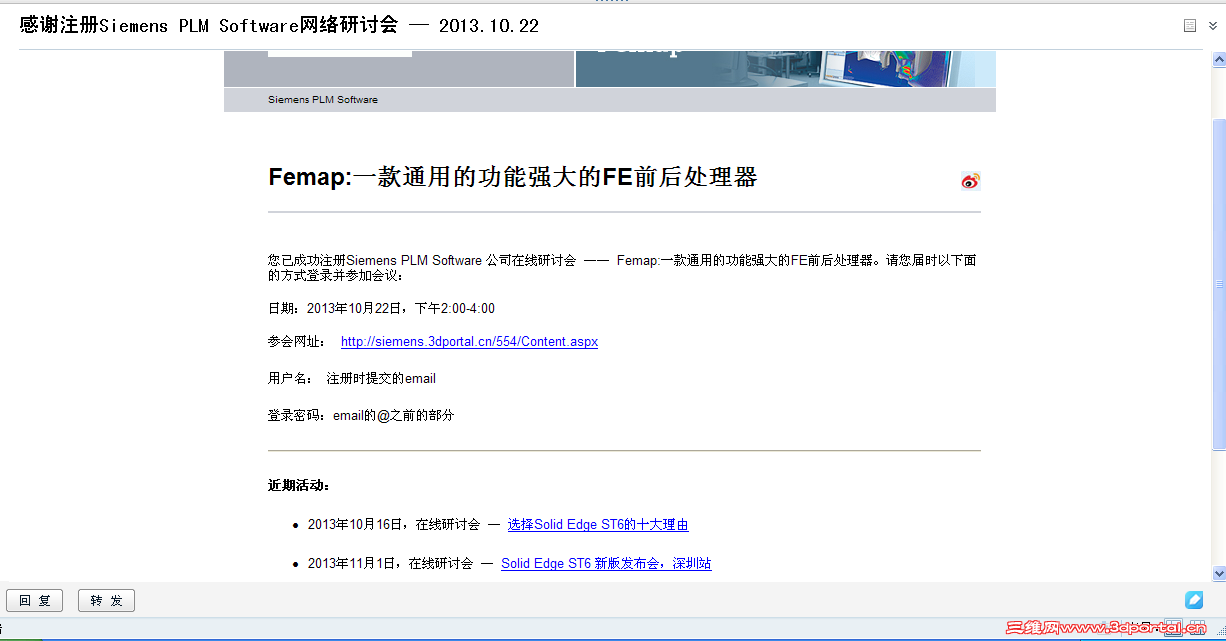
Task: Open the Solid Edge ST6 深圳站 event link
Action: (606, 563)
